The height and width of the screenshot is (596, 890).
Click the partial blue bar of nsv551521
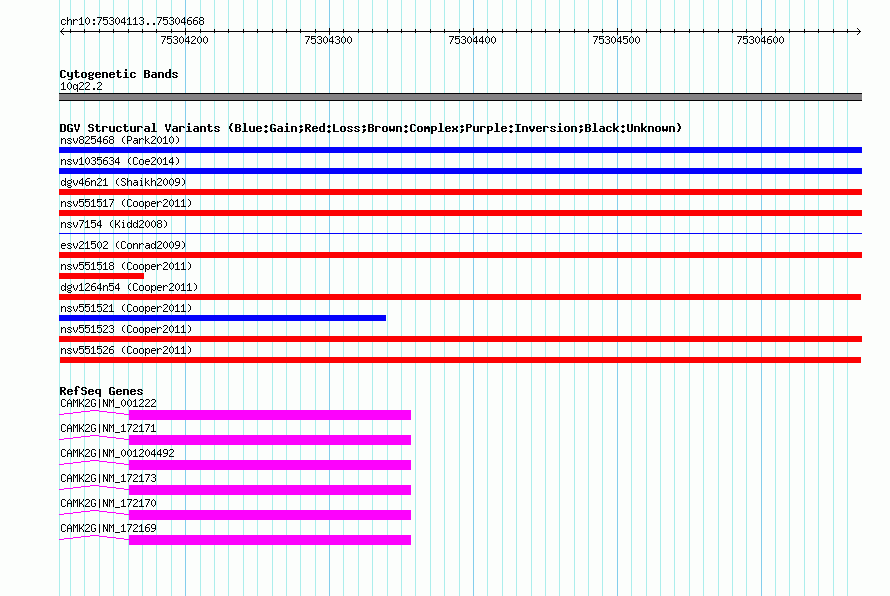click(222, 318)
